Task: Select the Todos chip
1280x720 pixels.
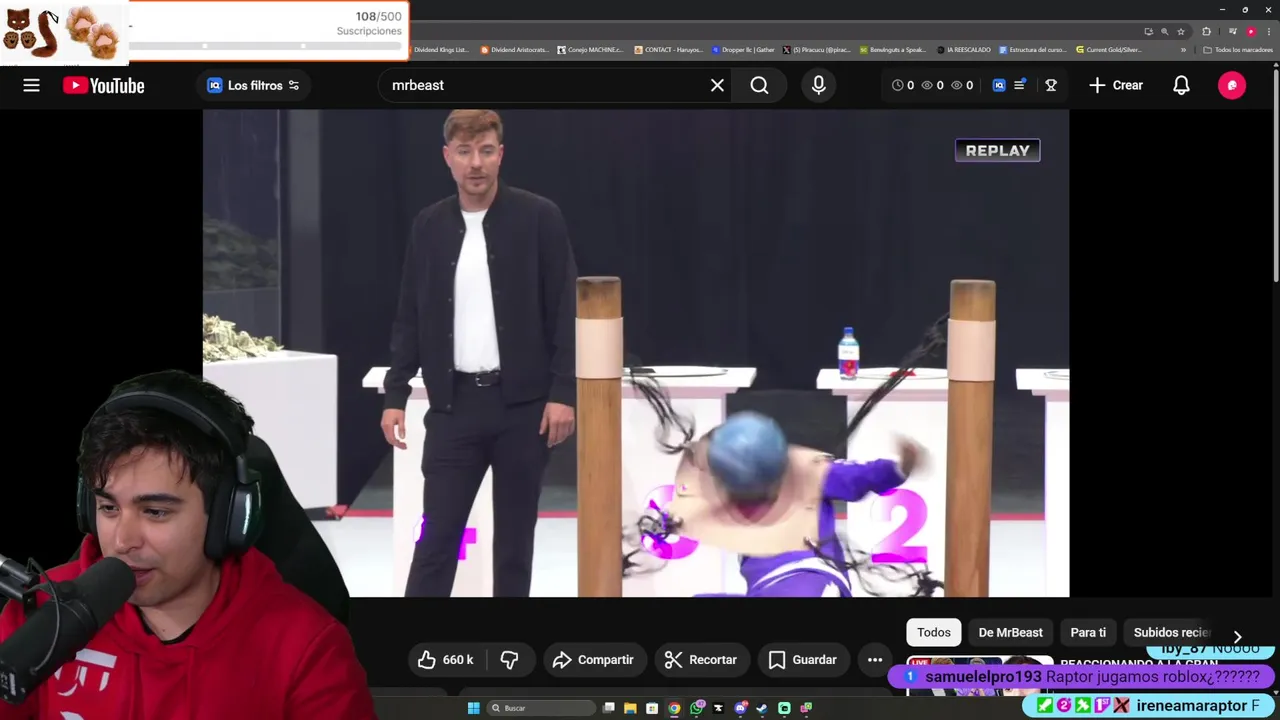Action: click(934, 632)
